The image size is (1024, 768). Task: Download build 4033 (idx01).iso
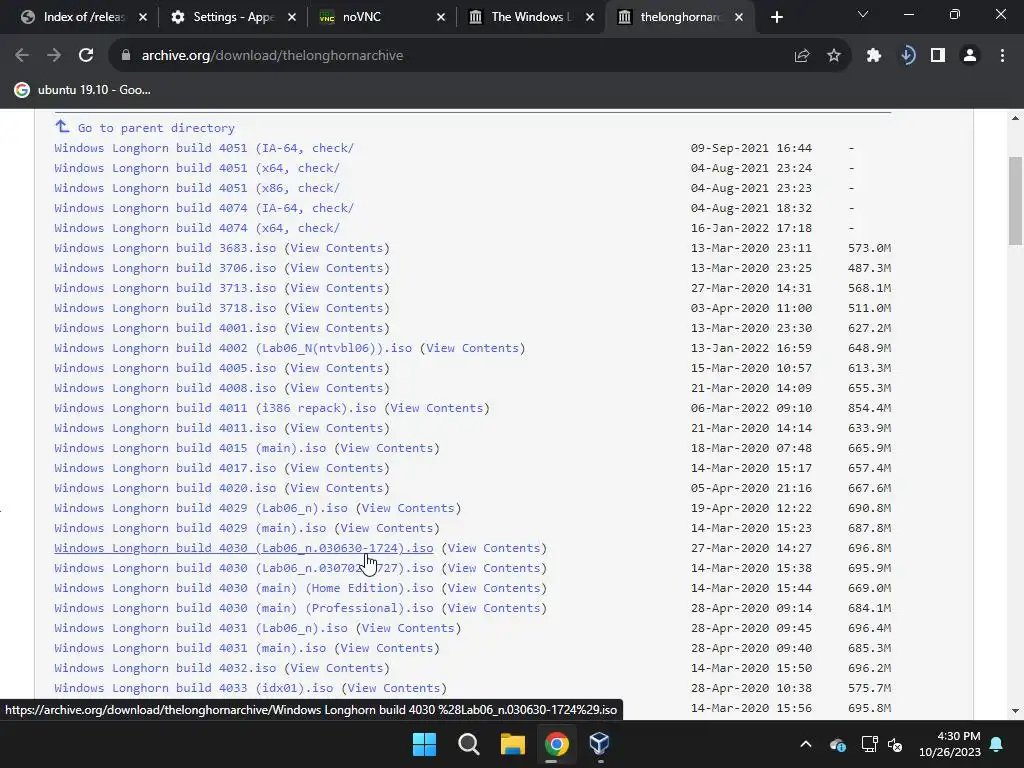193,688
